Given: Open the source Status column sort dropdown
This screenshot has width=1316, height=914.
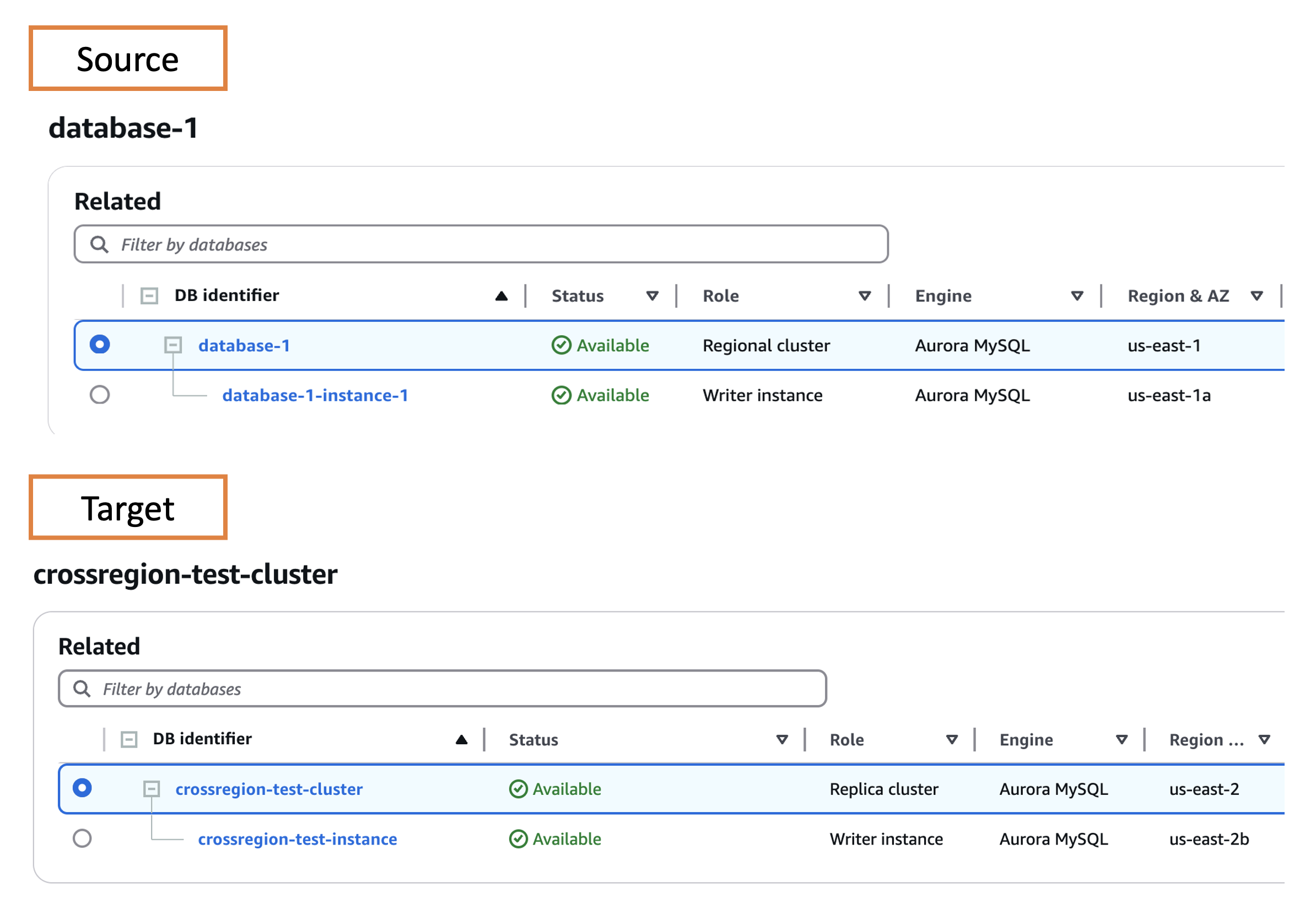Looking at the screenshot, I should [652, 295].
